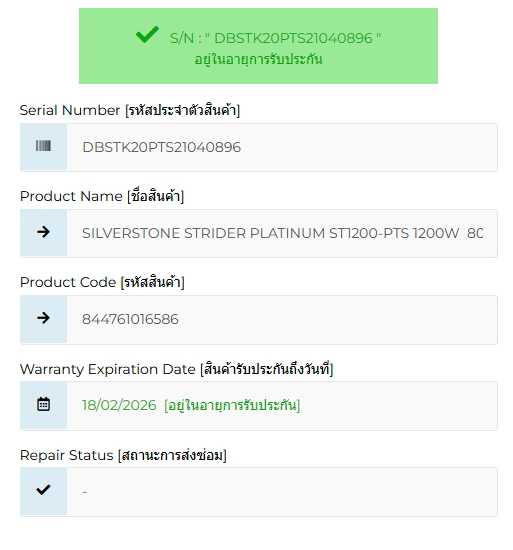Click the green success alert box background

pos(258,46)
